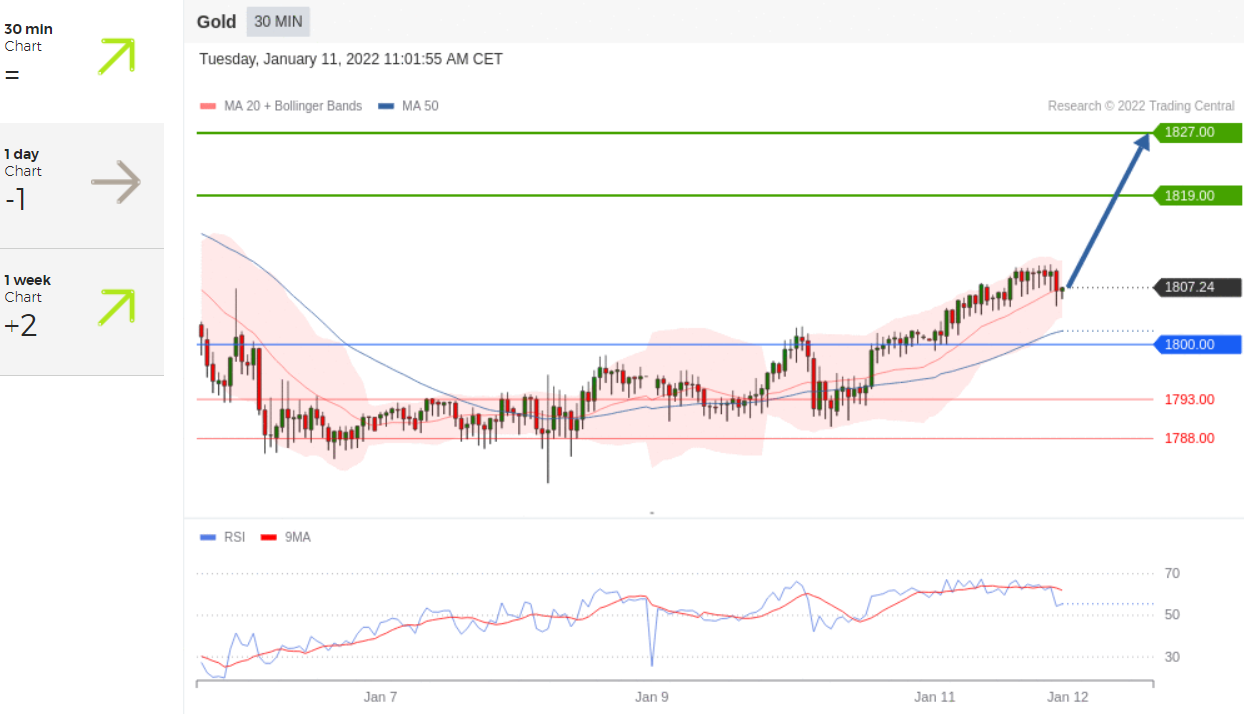The height and width of the screenshot is (714, 1244).
Task: Click the Jan 7 date axis label
Action: [x=380, y=697]
